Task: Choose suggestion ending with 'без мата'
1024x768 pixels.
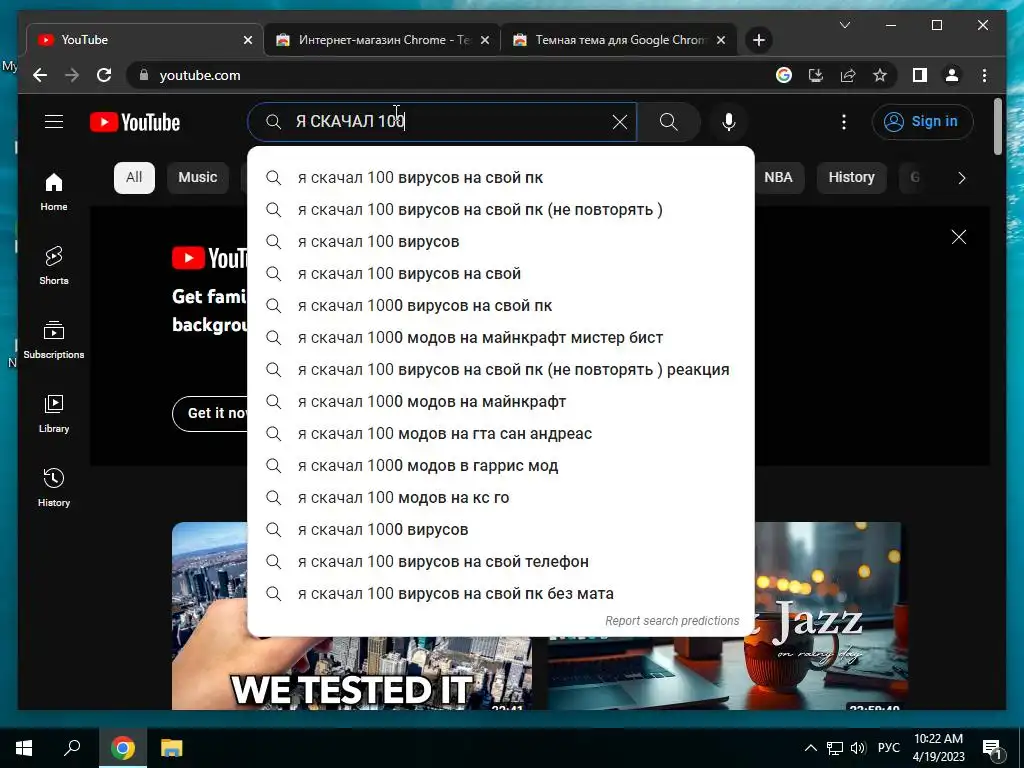Action: tap(501, 594)
